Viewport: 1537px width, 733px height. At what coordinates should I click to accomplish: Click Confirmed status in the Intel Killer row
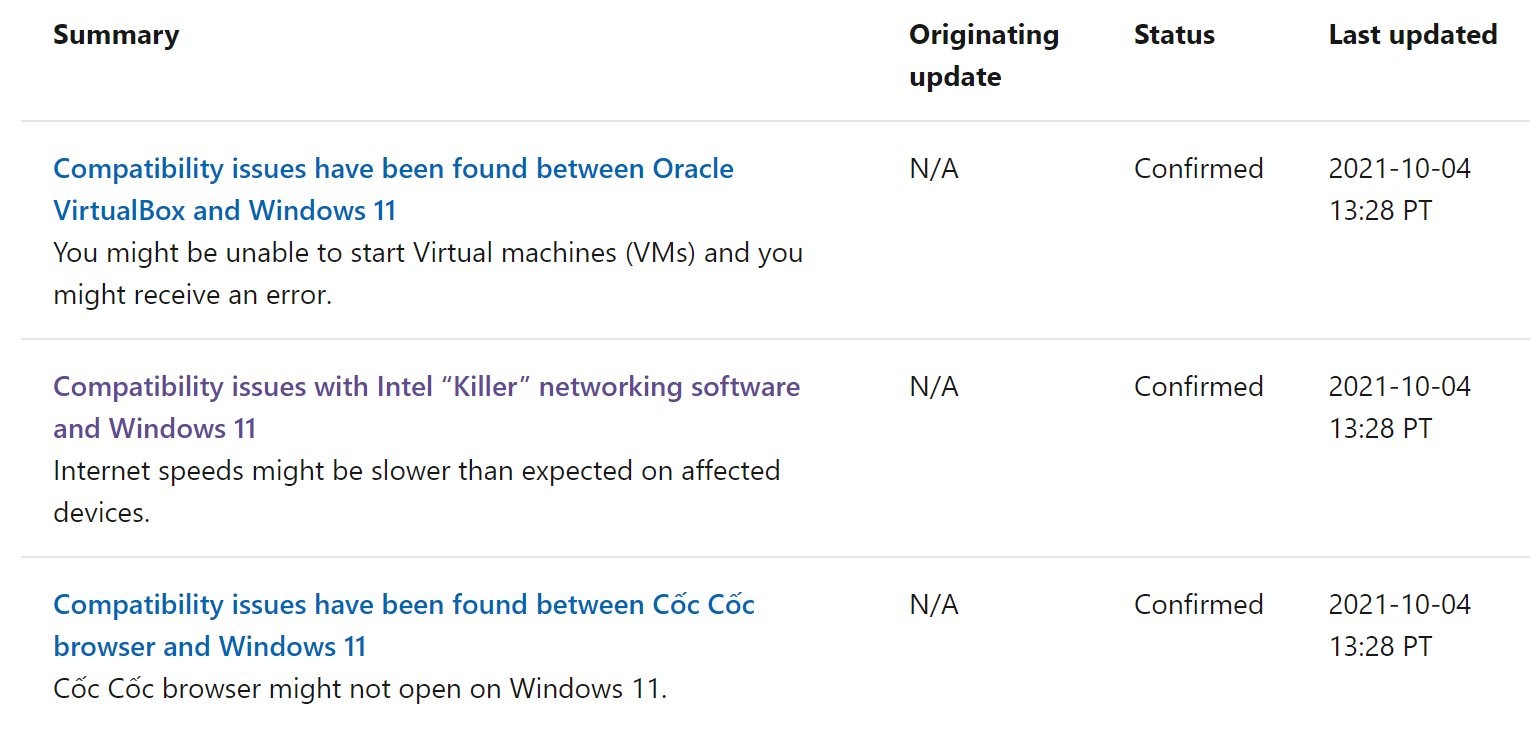[1198, 387]
